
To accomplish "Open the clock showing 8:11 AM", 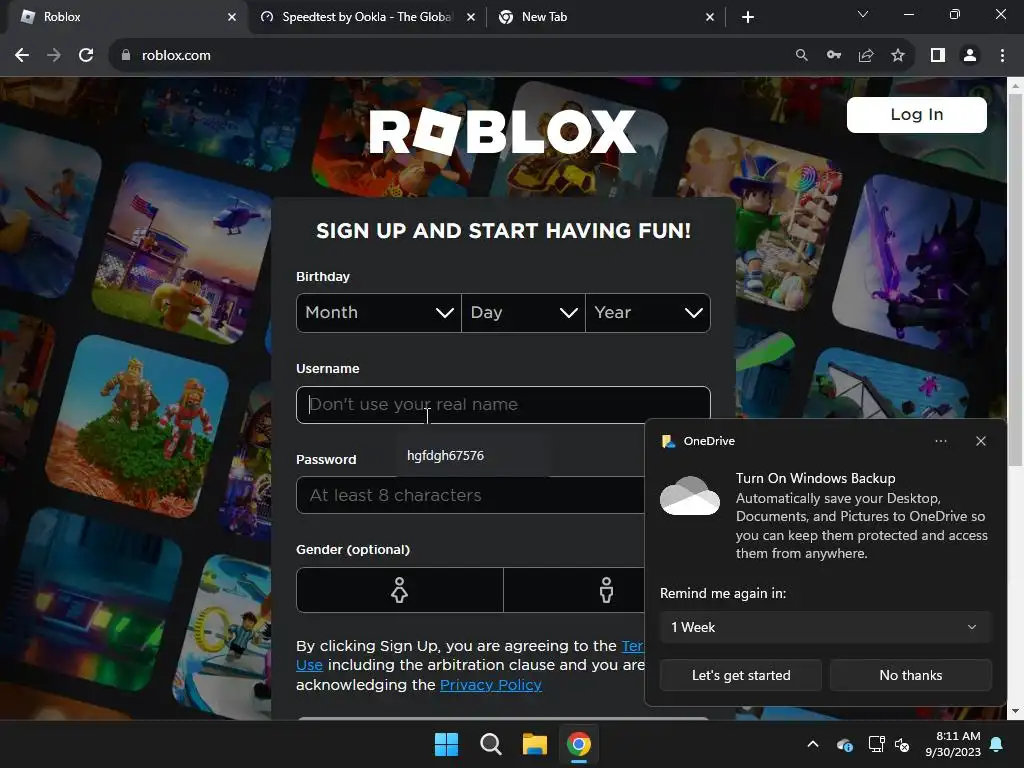I will (x=953, y=744).
